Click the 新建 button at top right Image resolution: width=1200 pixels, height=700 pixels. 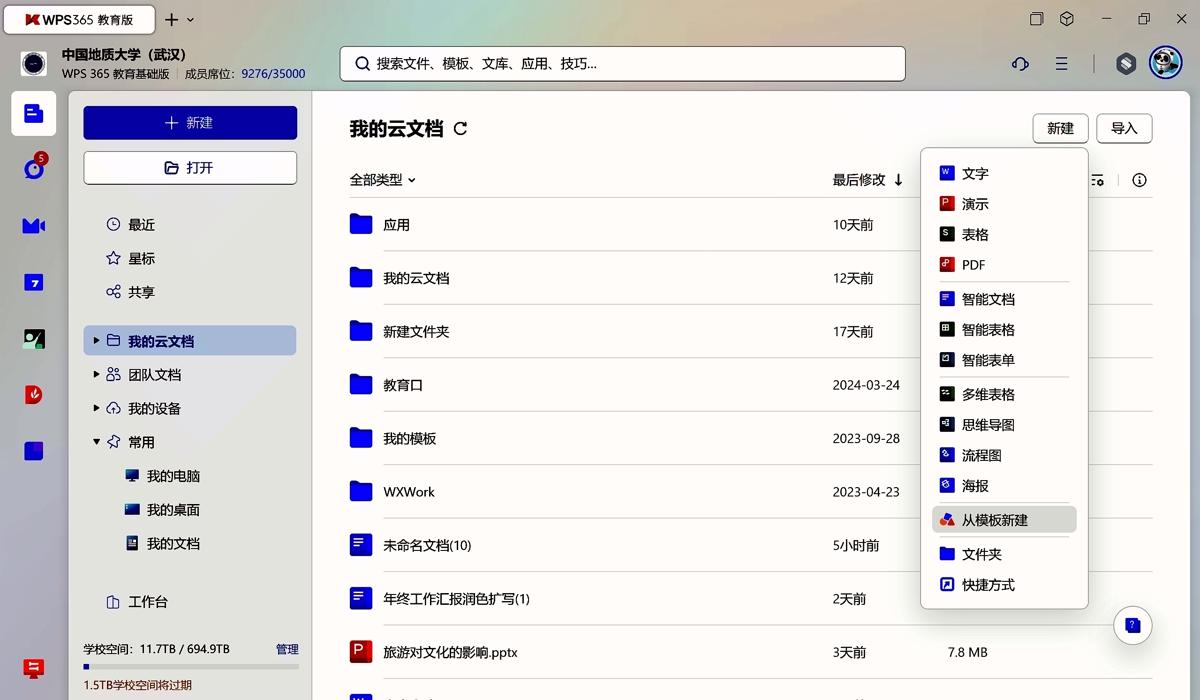coord(1060,128)
